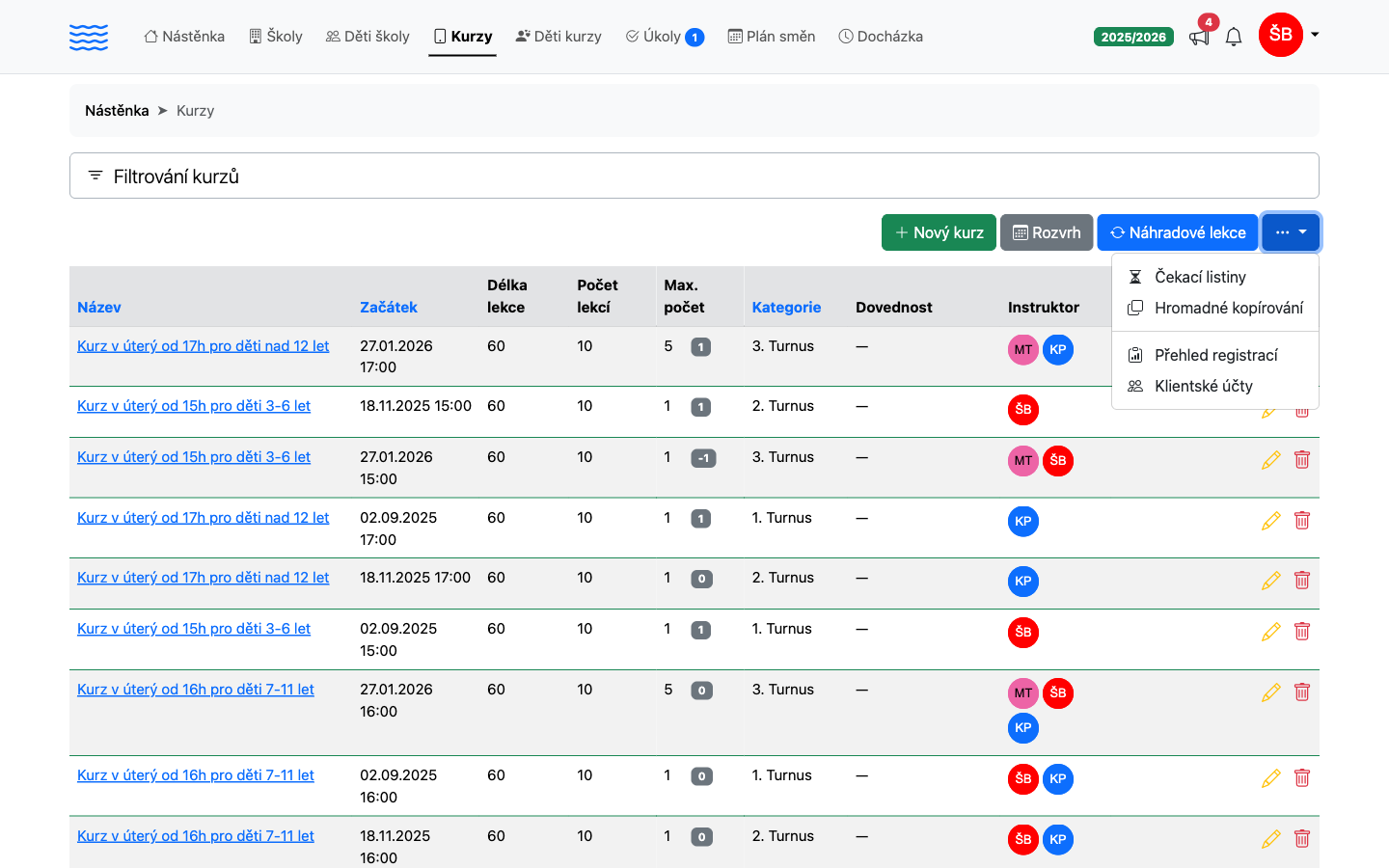
Task: Click pencil icon for 27.01.2026 16:00 course
Action: click(1271, 692)
